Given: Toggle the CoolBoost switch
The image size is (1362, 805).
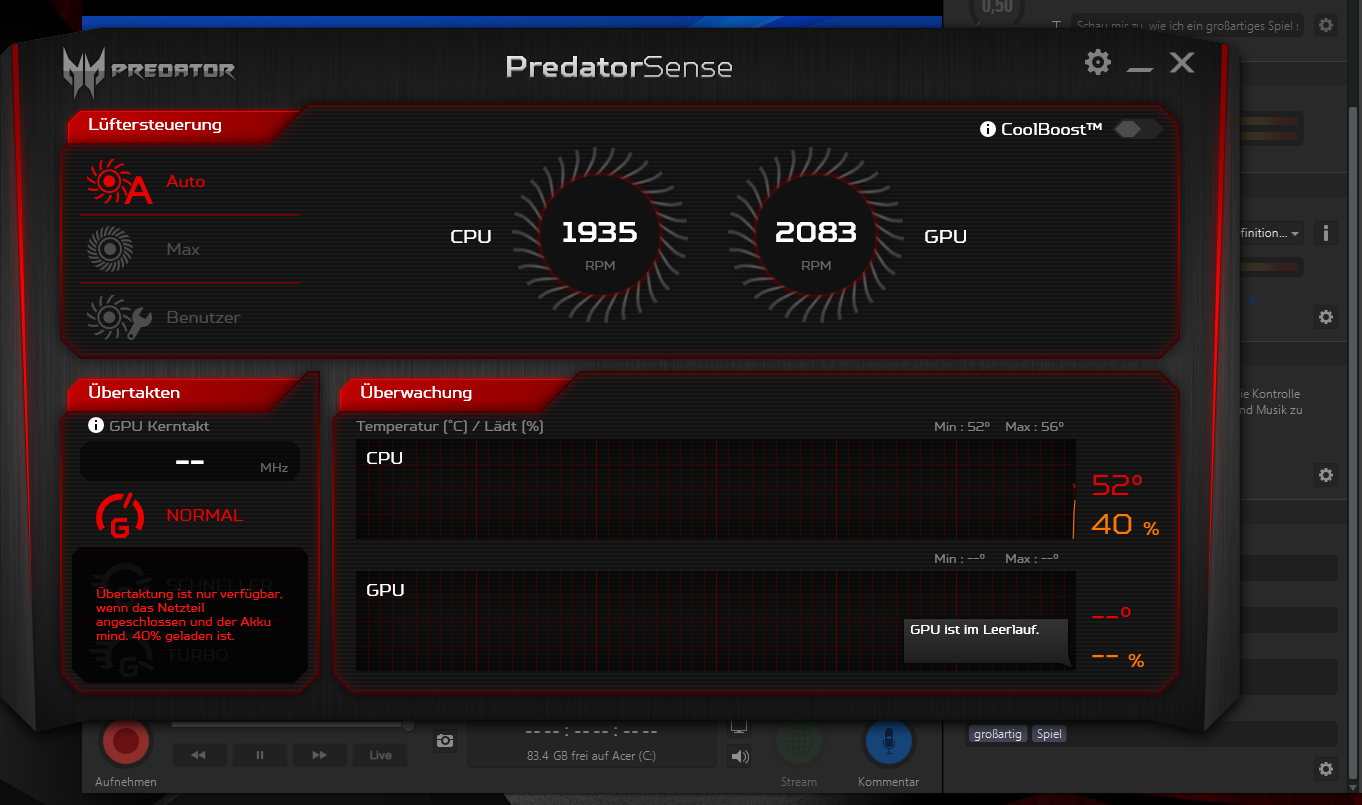Looking at the screenshot, I should pyautogui.click(x=1137, y=129).
